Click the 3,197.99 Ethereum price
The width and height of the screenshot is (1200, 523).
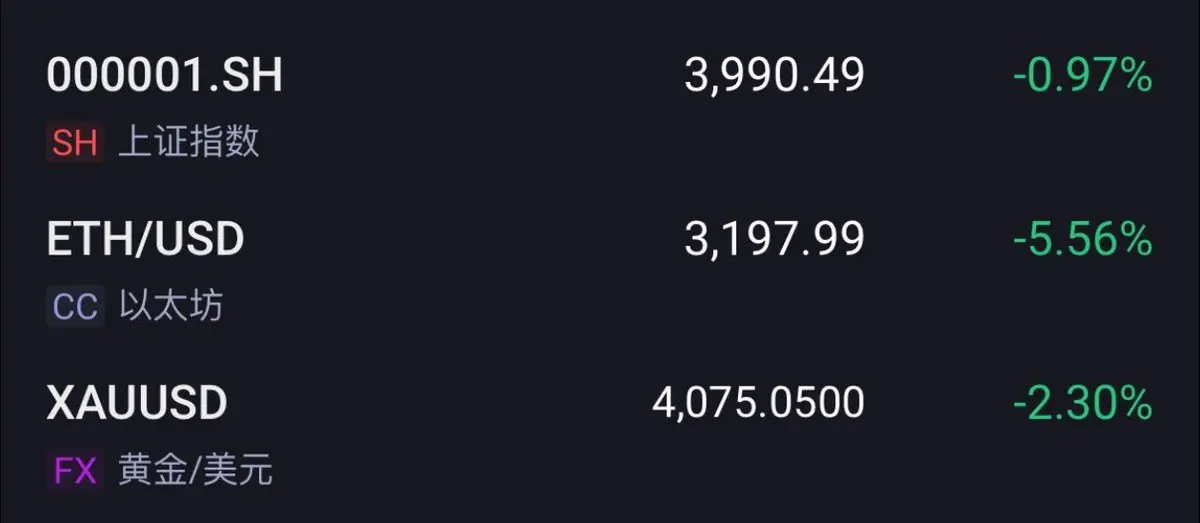[x=774, y=240]
